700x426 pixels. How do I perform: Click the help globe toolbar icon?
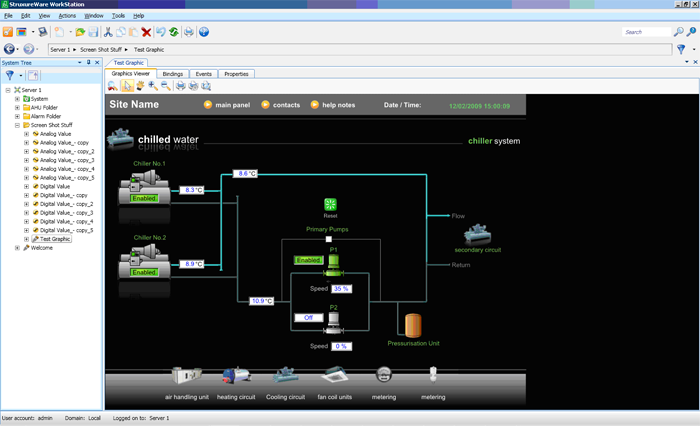[x=204, y=32]
